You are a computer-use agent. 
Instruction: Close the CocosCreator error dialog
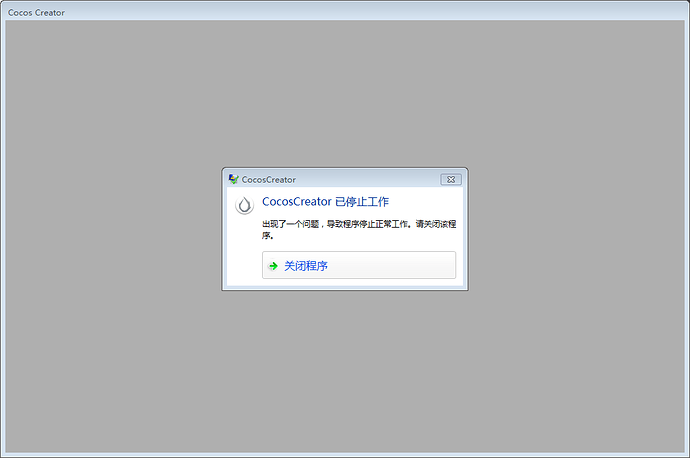(x=451, y=180)
